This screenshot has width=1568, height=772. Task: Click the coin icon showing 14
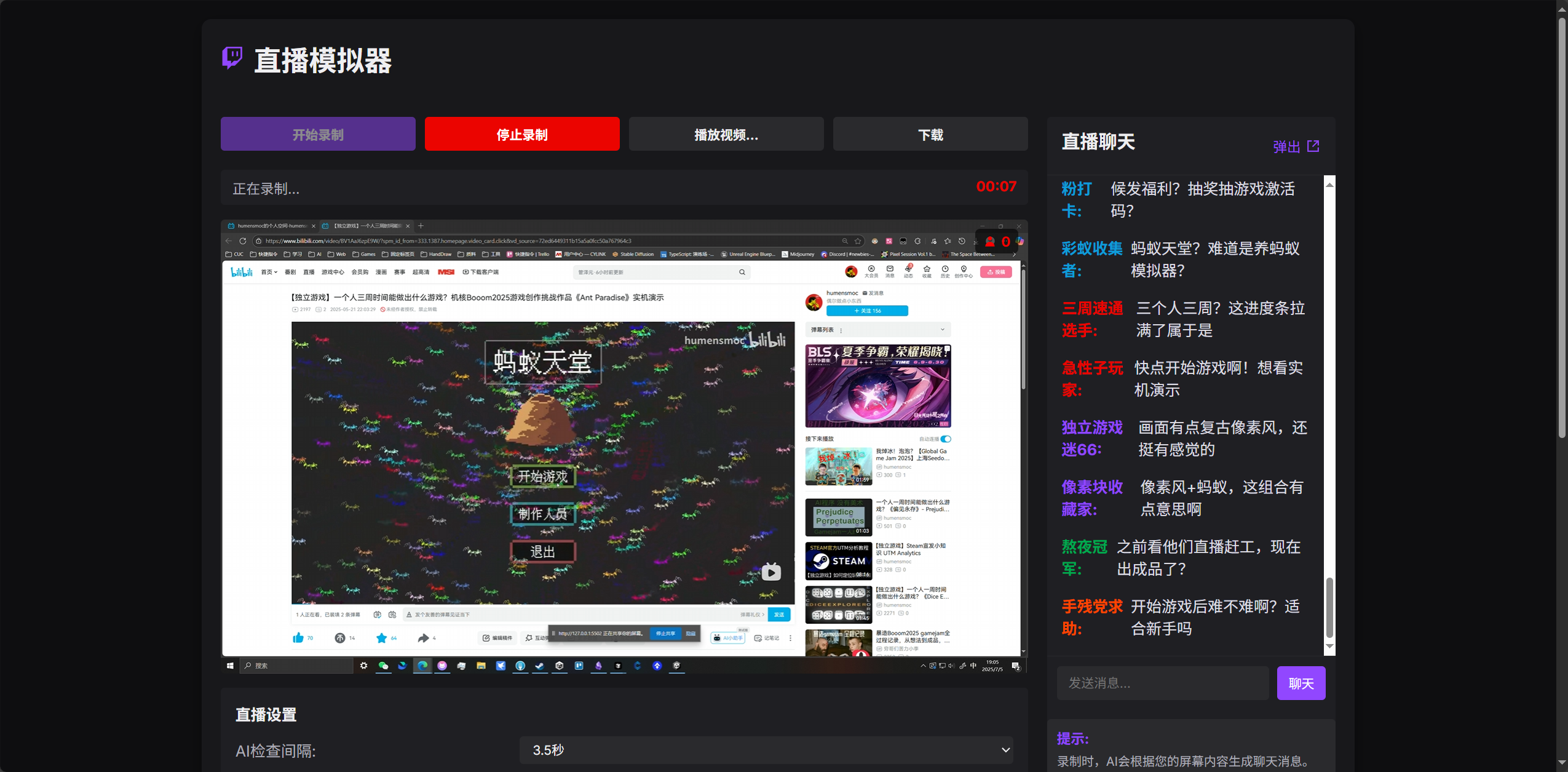pyautogui.click(x=339, y=638)
